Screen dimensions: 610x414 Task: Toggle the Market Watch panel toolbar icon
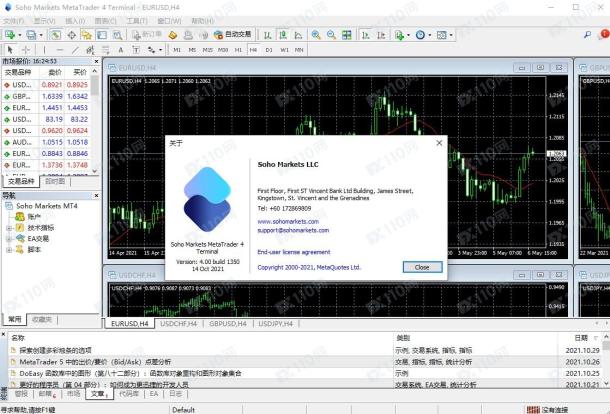click(x=56, y=35)
